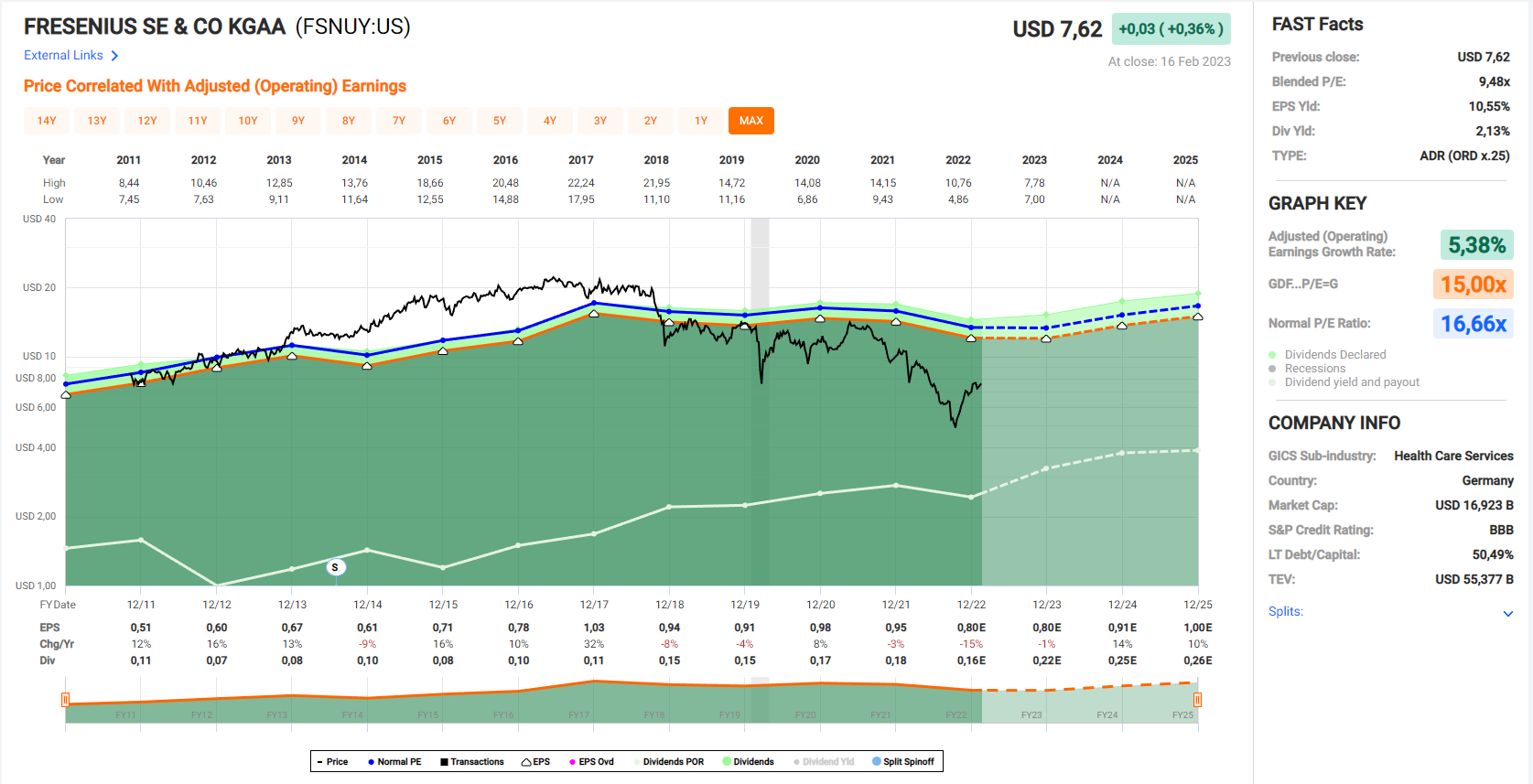Image resolution: width=1533 pixels, height=784 pixels.
Task: Click the Splits dropdown arrow
Action: (1507, 614)
